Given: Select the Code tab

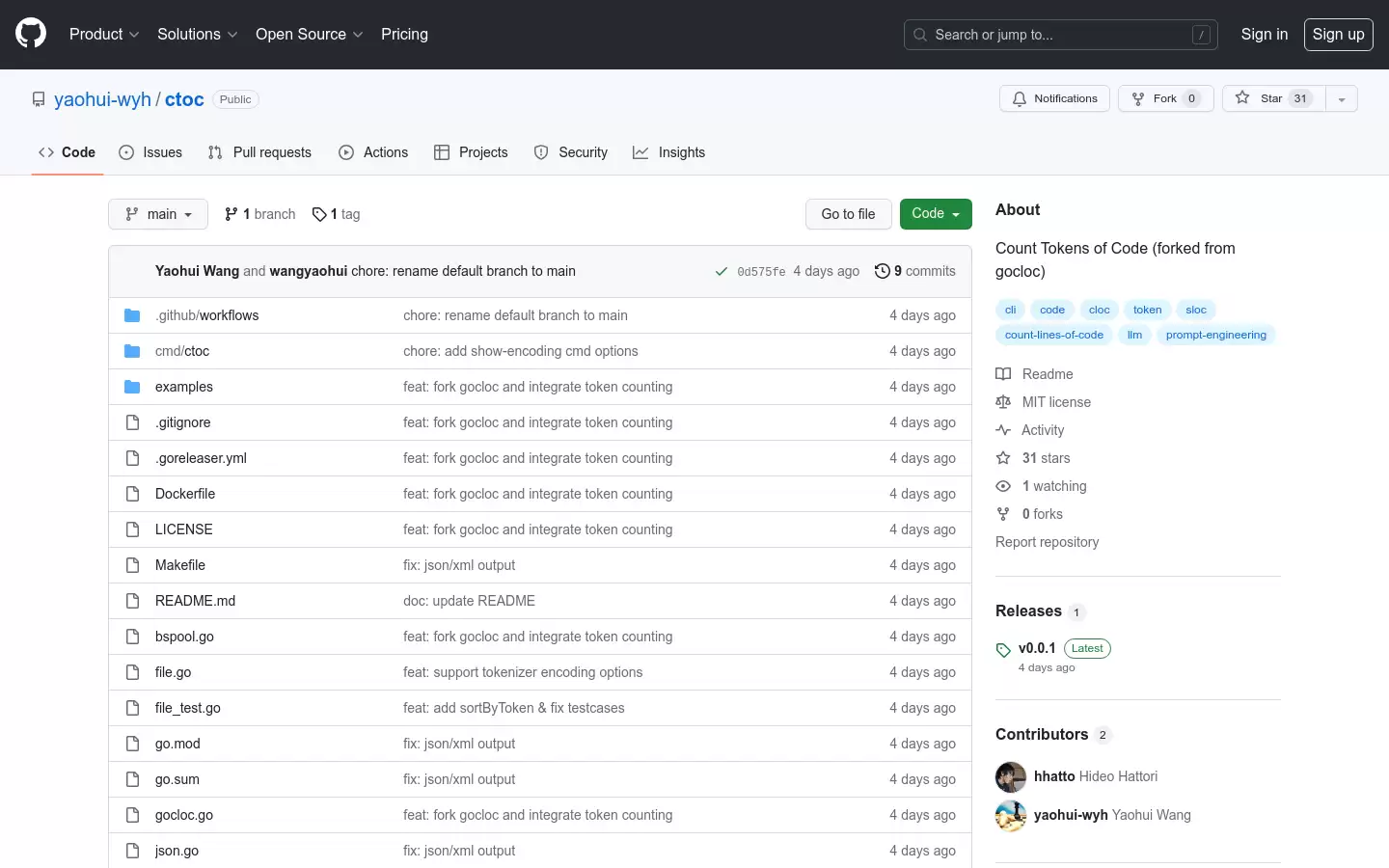Looking at the screenshot, I should [x=67, y=152].
